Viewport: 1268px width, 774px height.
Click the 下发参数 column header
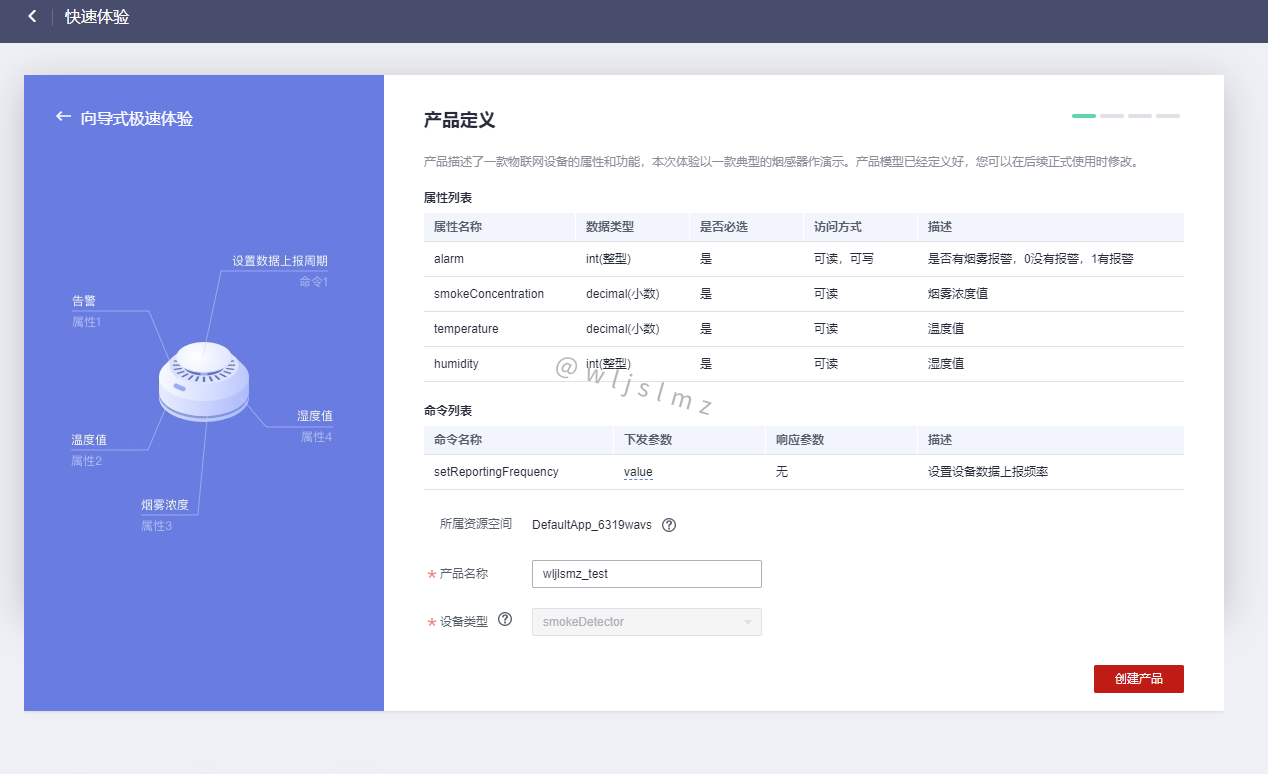(x=648, y=440)
